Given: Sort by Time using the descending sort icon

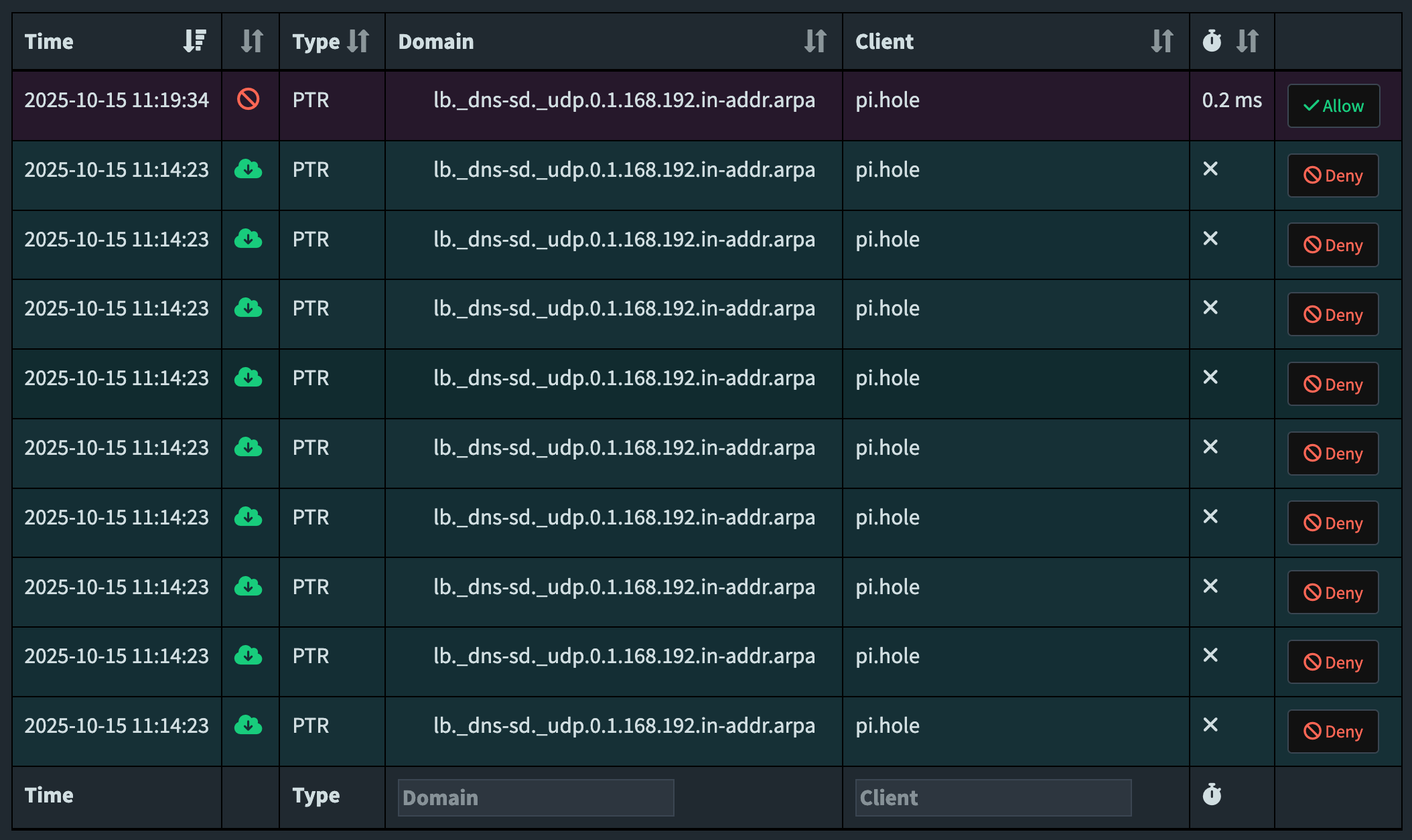Looking at the screenshot, I should click(194, 41).
